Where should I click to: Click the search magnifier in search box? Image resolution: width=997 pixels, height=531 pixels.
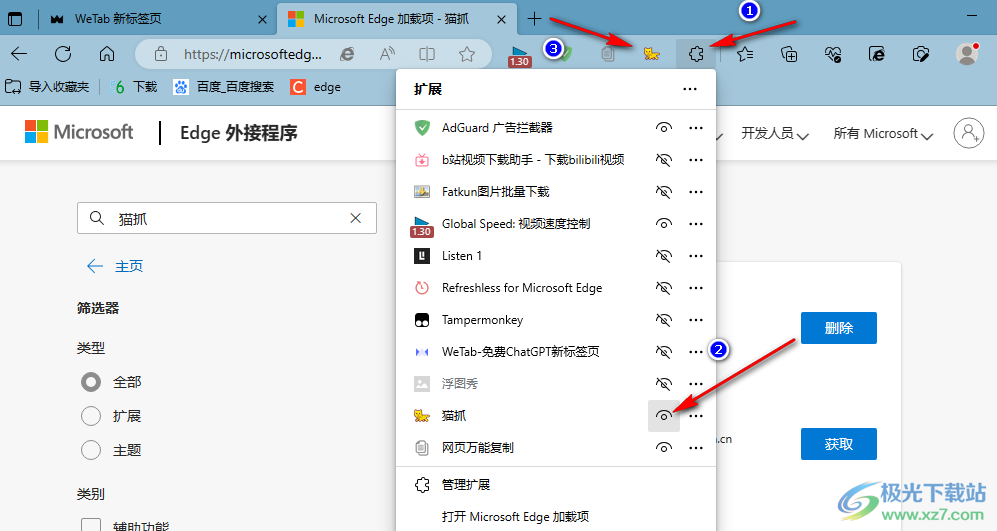click(x=97, y=218)
